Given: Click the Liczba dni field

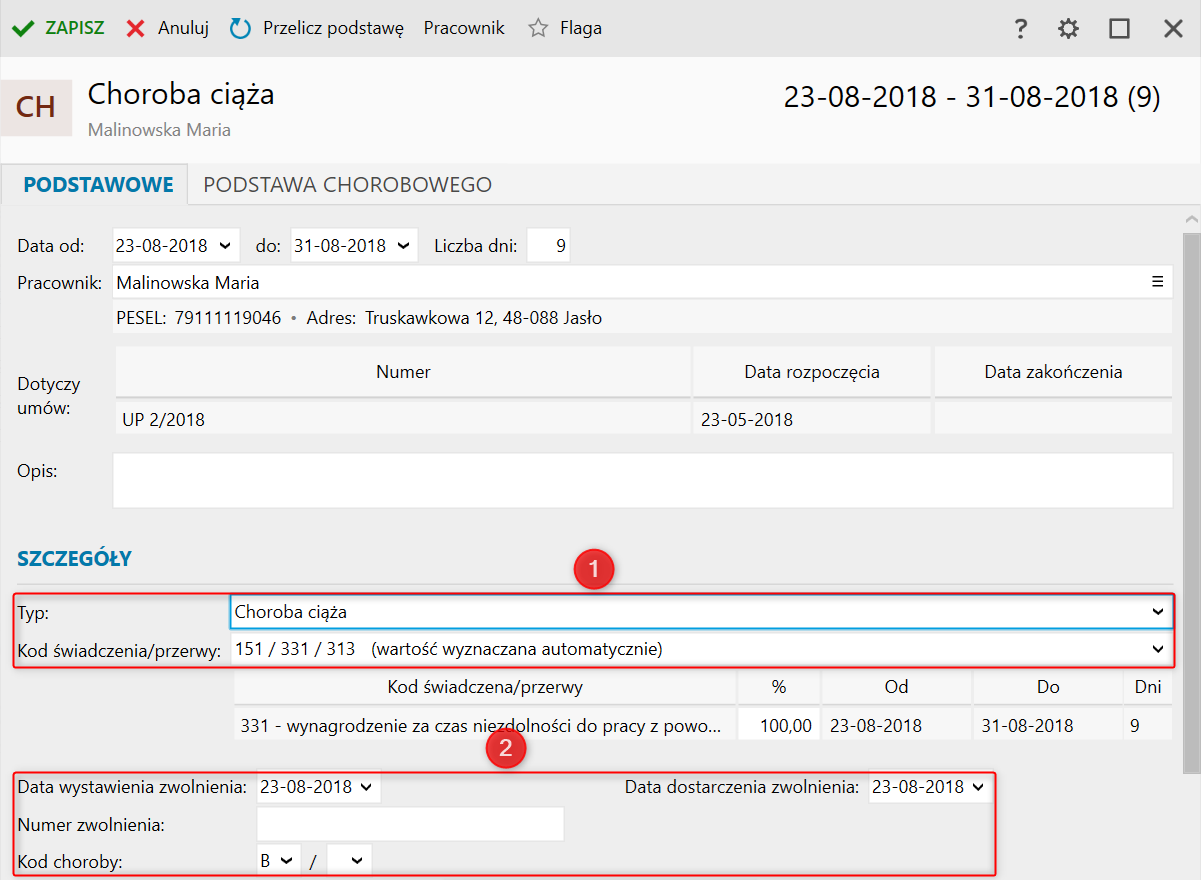Looking at the screenshot, I should pos(548,245).
